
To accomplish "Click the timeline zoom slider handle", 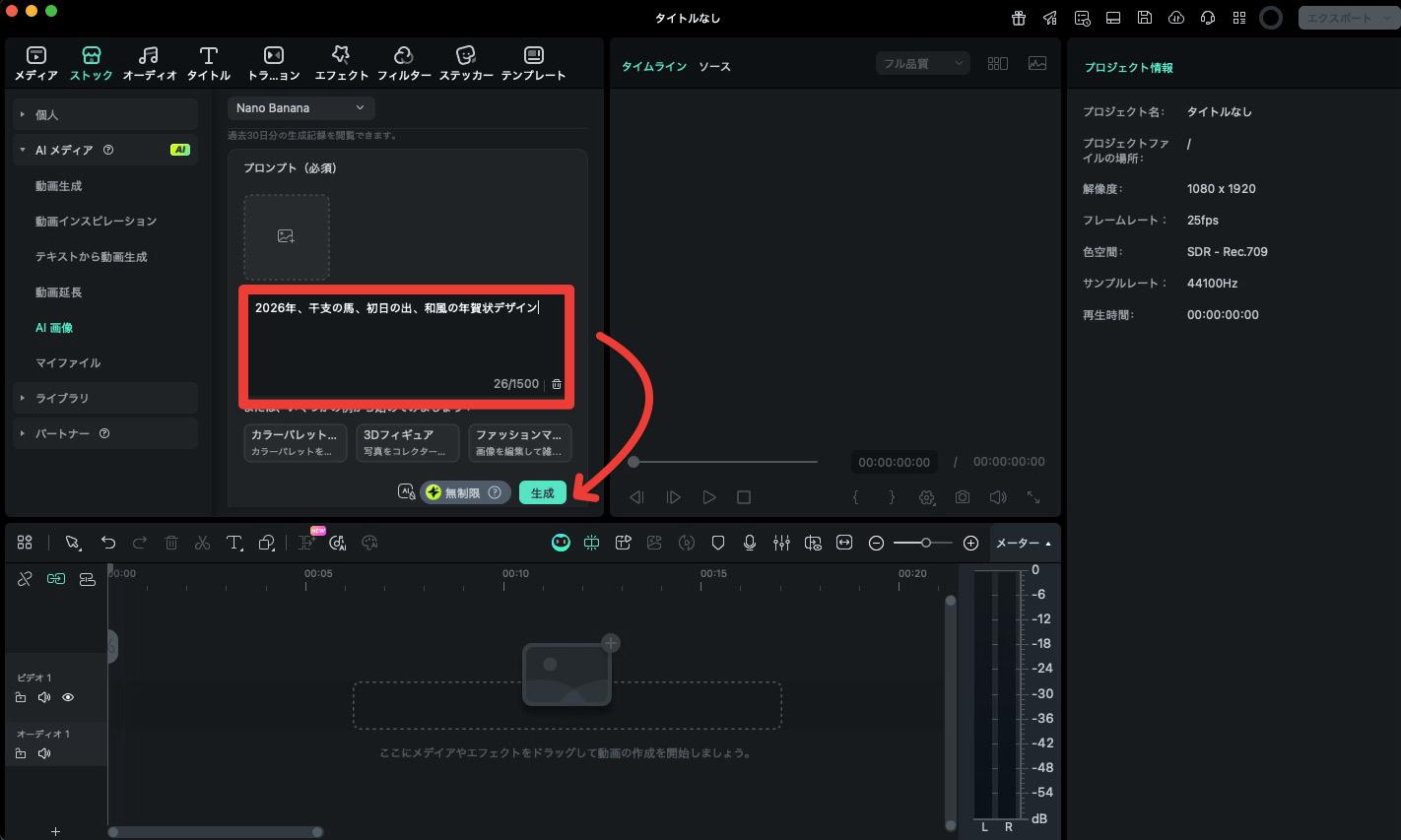I will point(925,543).
